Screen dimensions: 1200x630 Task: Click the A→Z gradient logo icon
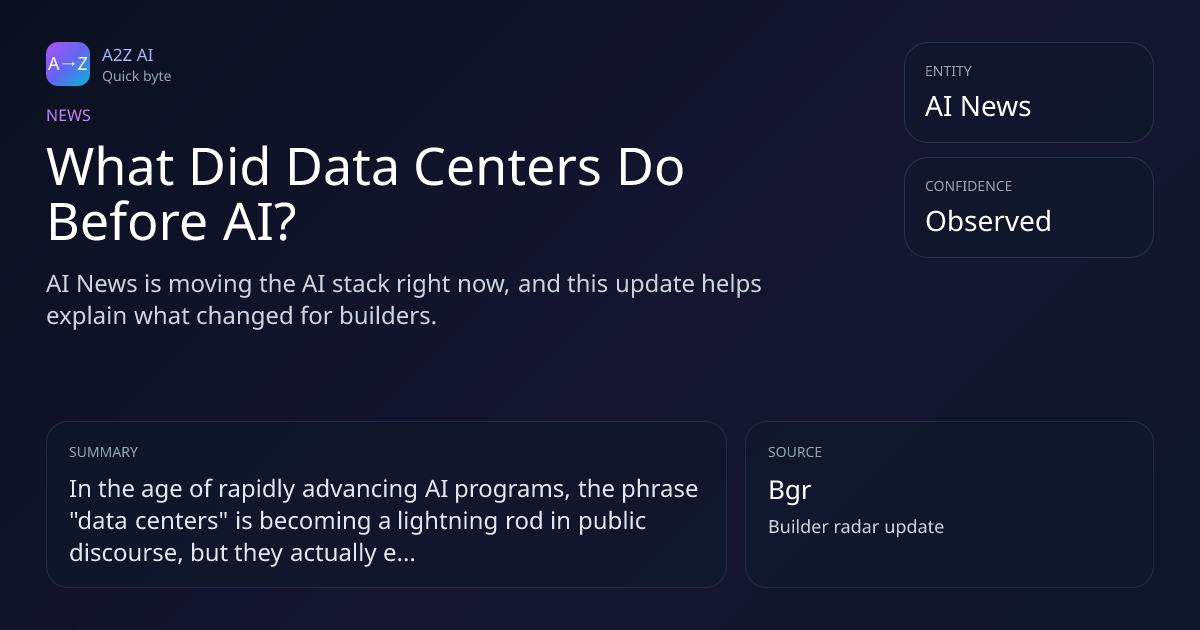(68, 64)
